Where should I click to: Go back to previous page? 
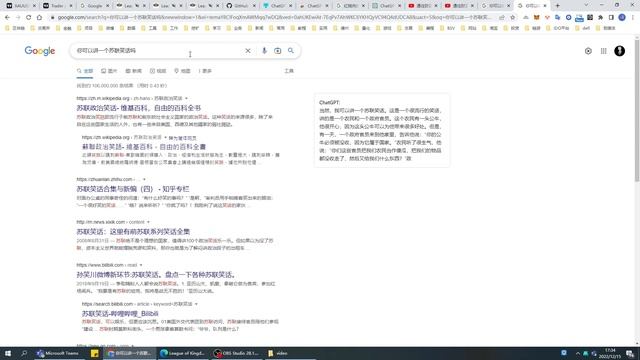click(x=7, y=18)
